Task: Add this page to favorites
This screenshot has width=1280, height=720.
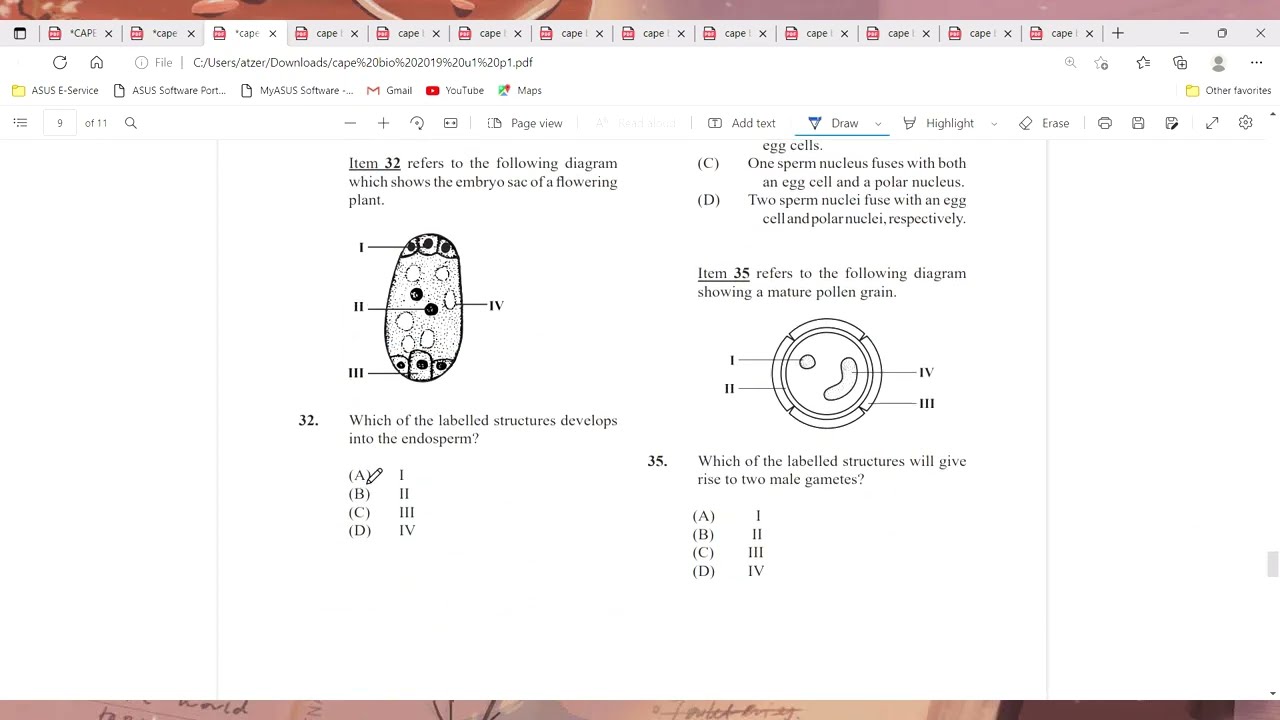Action: pyautogui.click(x=1101, y=62)
